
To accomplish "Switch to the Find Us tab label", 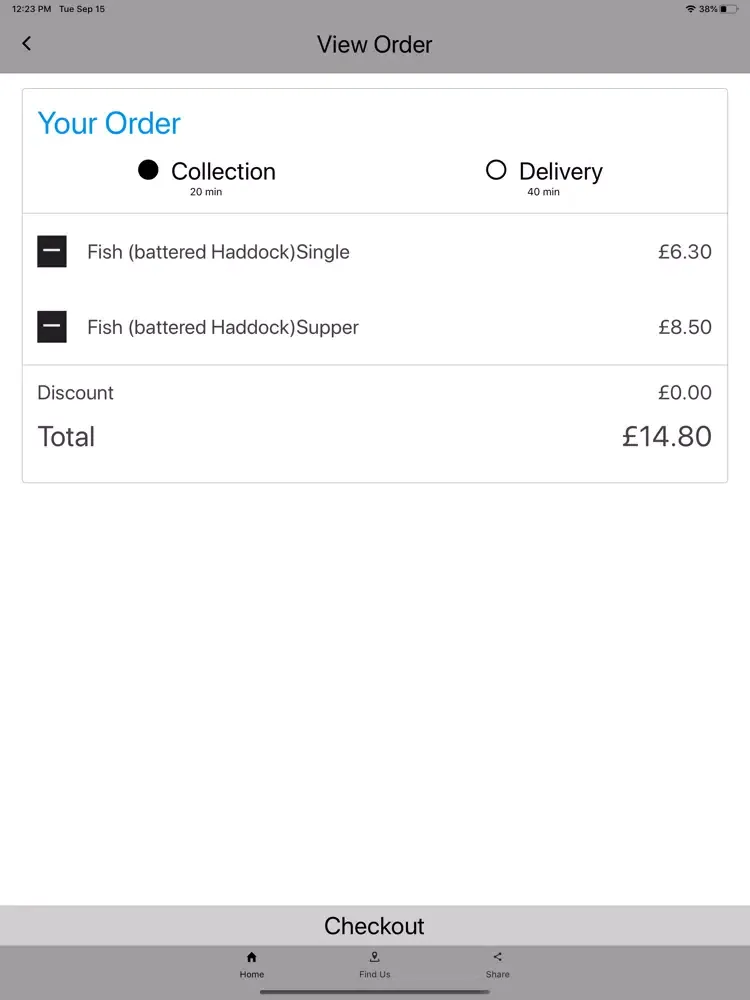I will tap(374, 974).
